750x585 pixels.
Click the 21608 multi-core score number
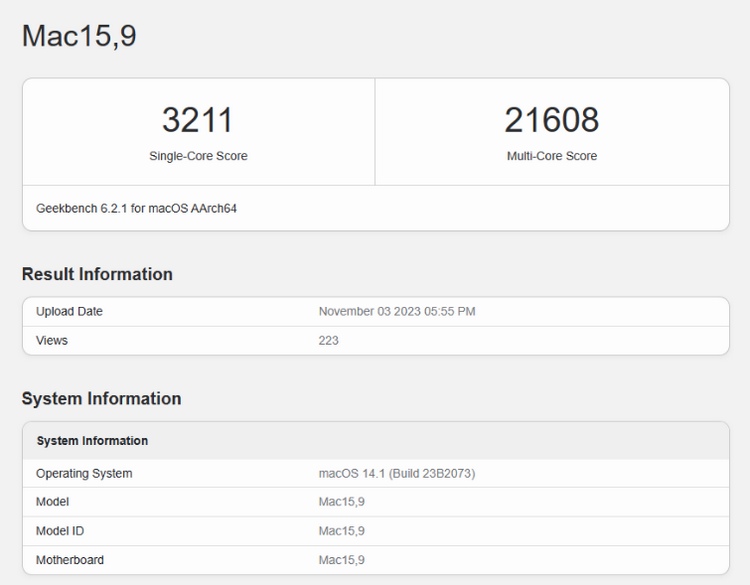551,120
